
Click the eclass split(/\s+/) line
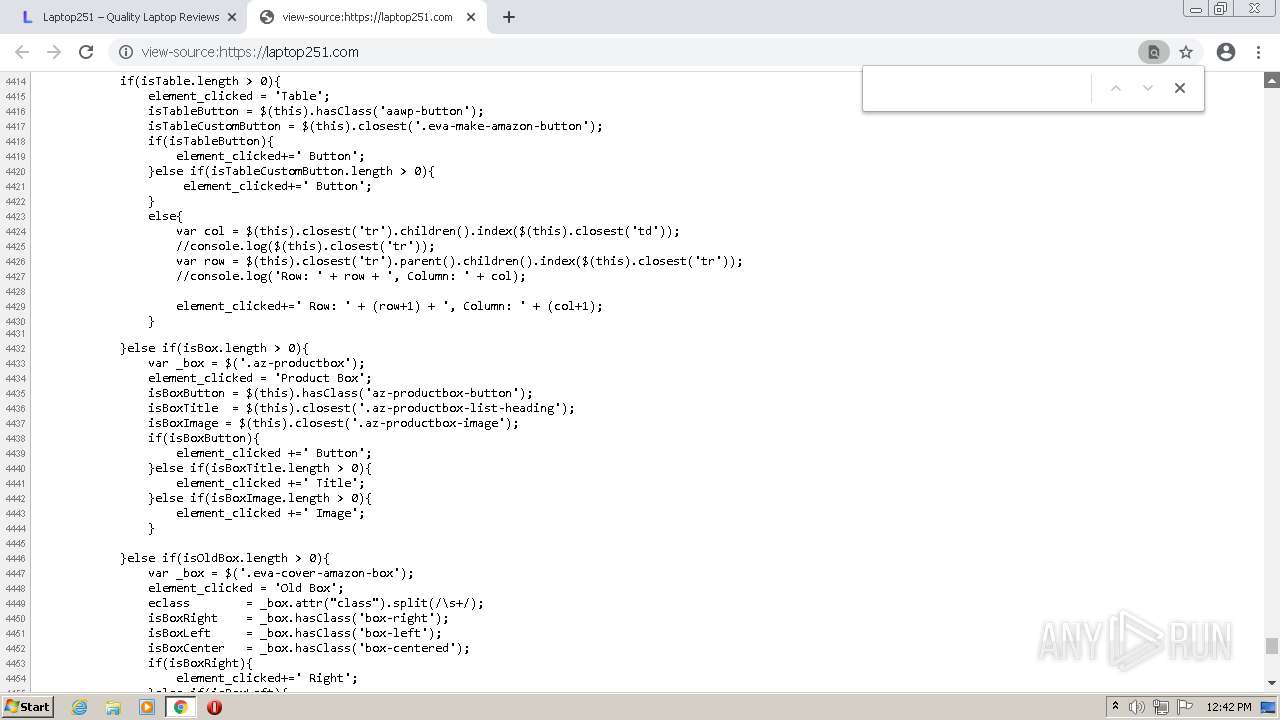click(x=316, y=603)
